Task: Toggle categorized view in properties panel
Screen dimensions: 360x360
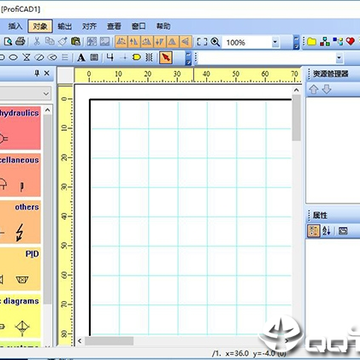Action: tap(313, 231)
